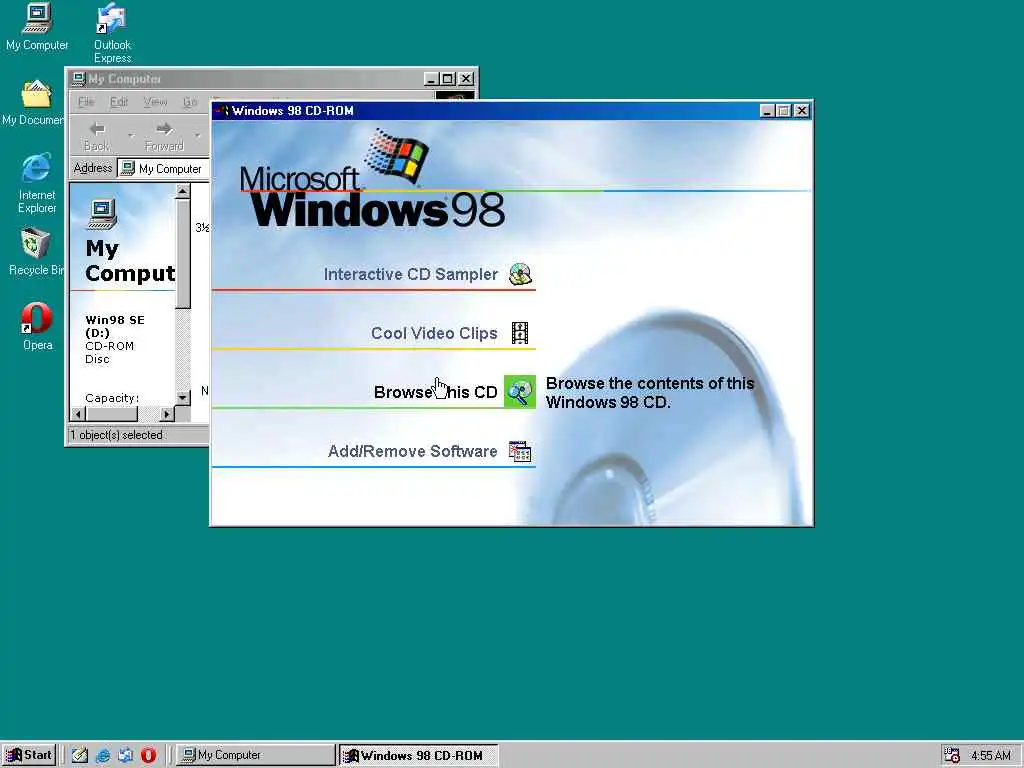Click the My Computer icon in the info pane
The image size is (1024, 768).
coord(102,214)
